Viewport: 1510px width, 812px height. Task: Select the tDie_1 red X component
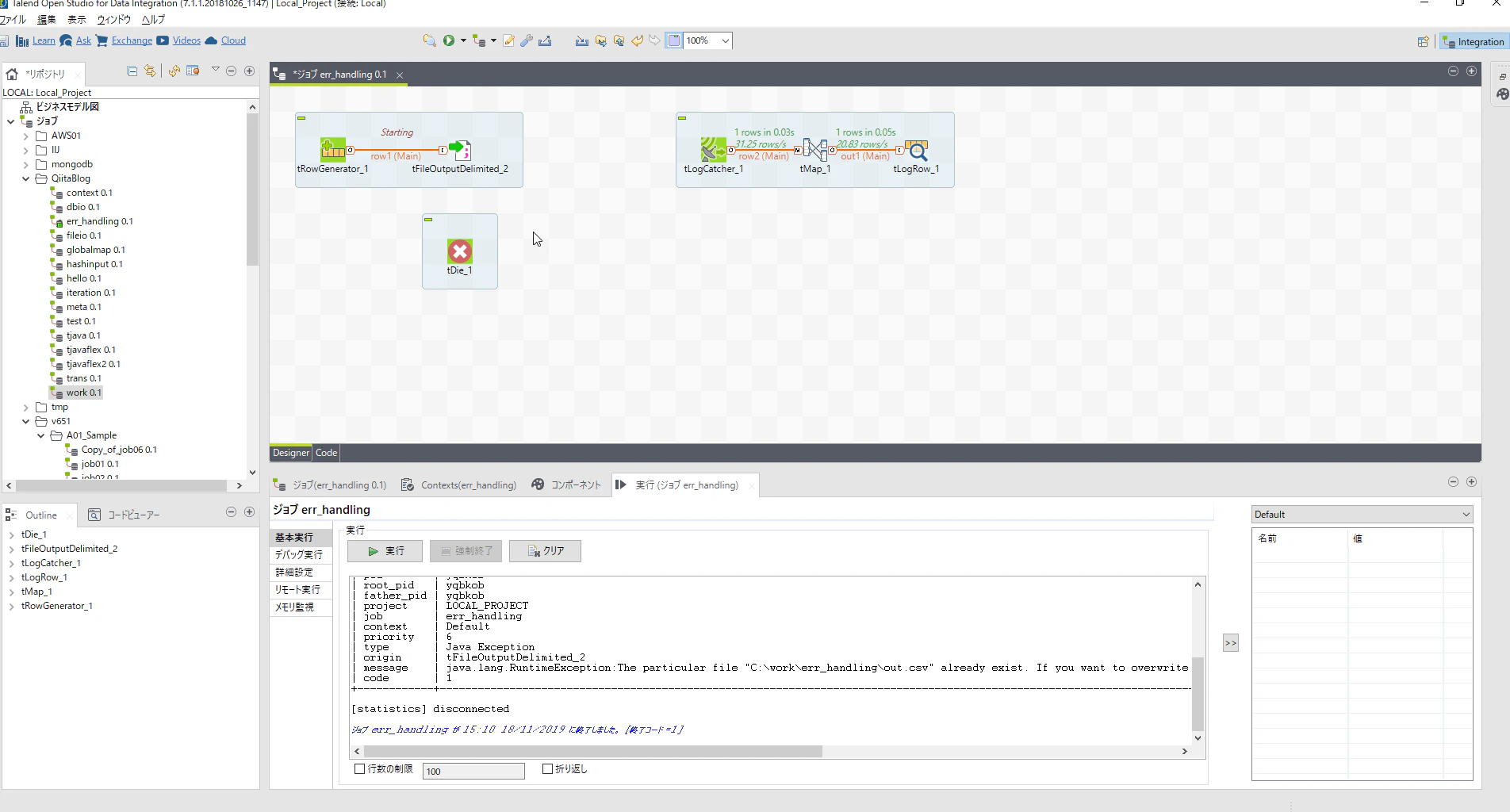point(460,251)
